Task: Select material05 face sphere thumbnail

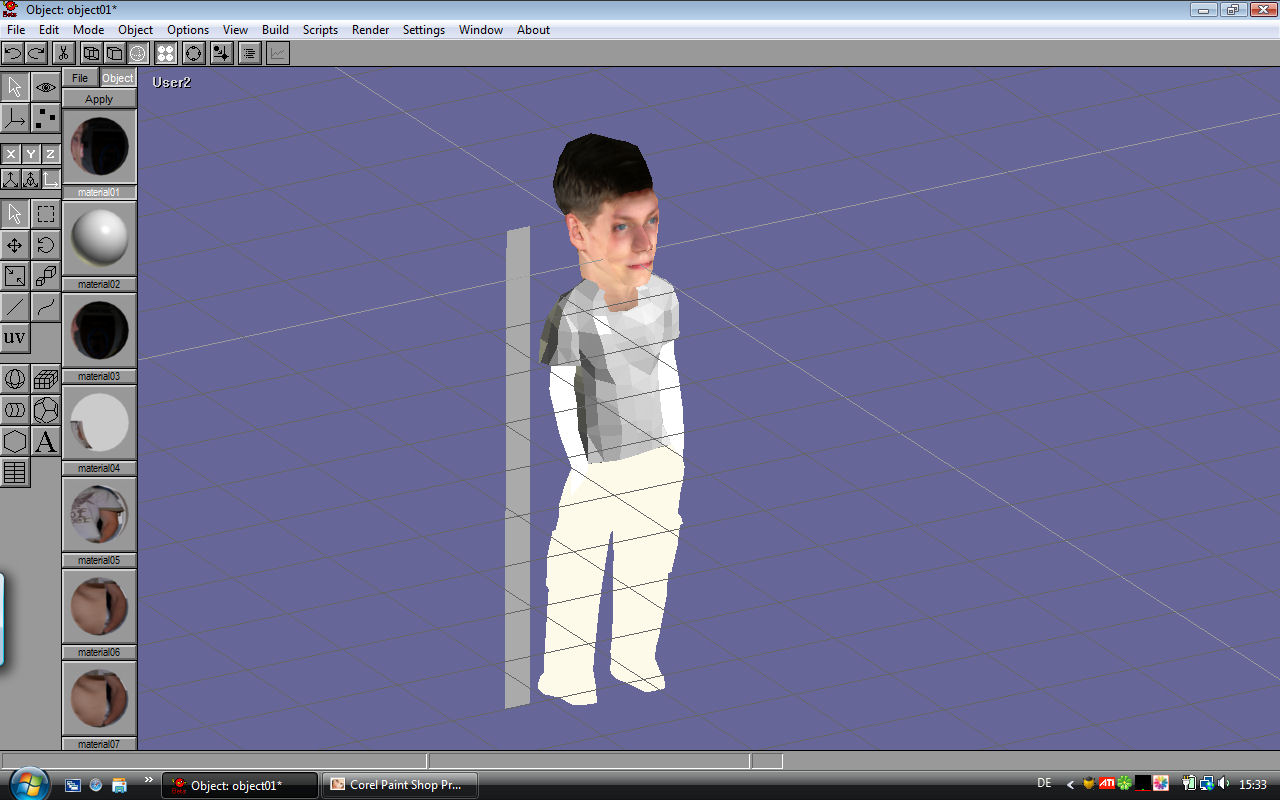Action: click(99, 515)
